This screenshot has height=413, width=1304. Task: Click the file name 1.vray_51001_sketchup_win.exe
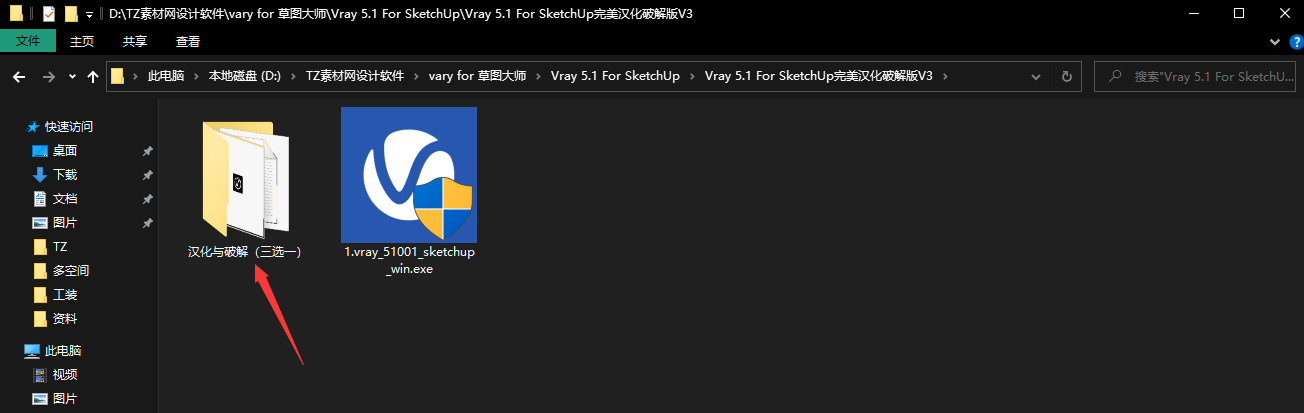(x=409, y=260)
